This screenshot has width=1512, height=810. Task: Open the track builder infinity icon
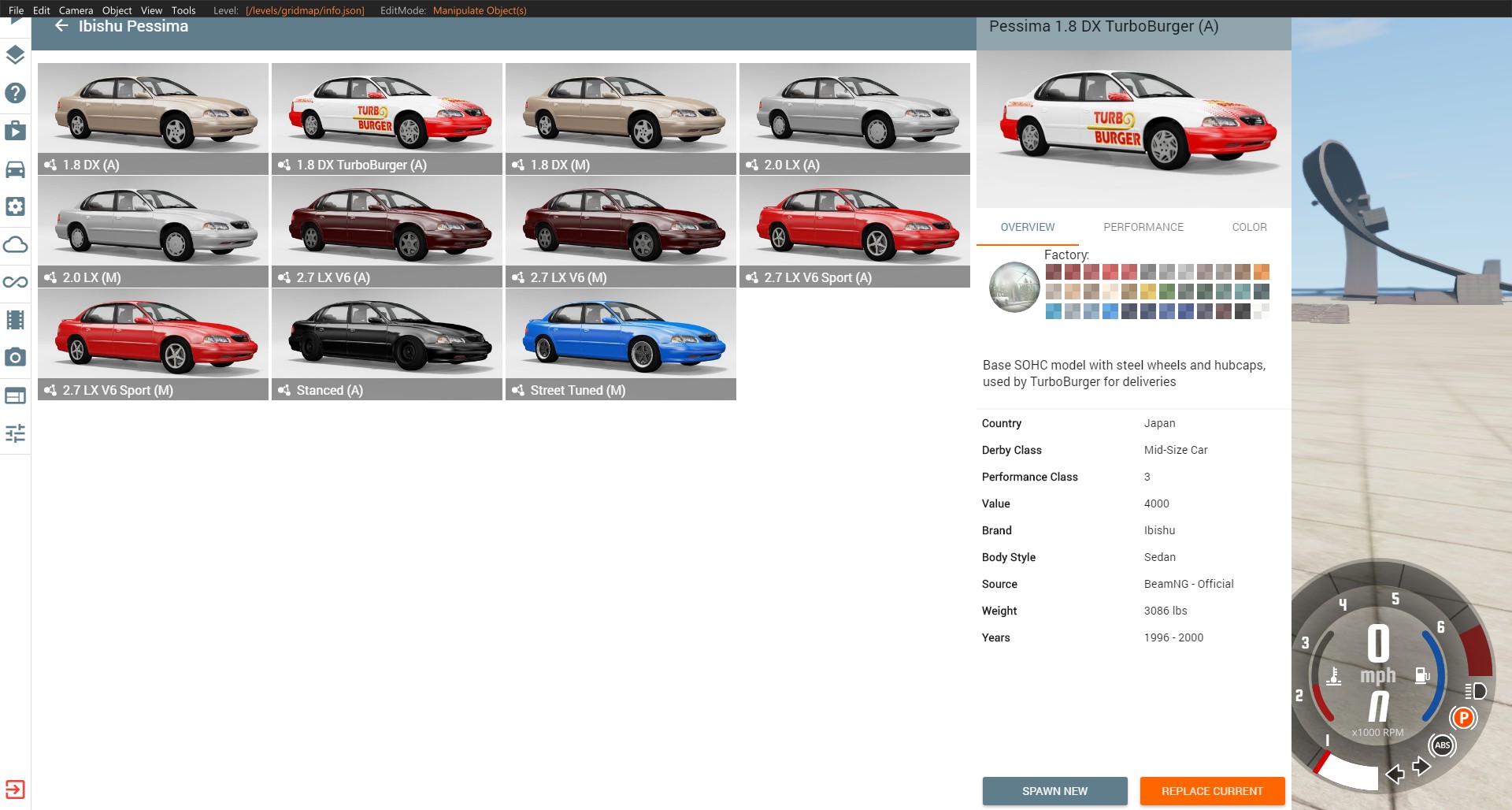click(15, 282)
